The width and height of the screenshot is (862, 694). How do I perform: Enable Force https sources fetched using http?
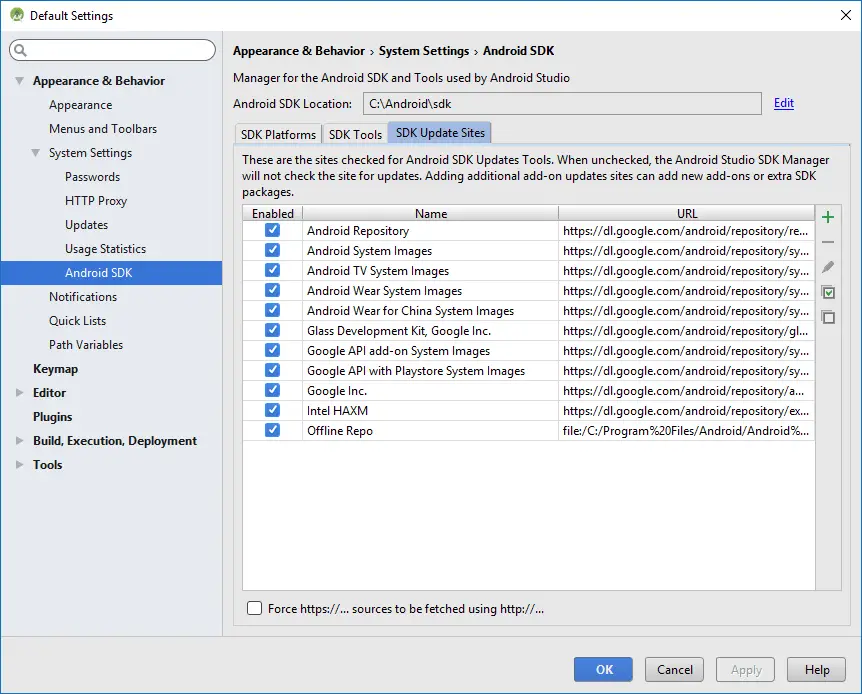tap(254, 608)
